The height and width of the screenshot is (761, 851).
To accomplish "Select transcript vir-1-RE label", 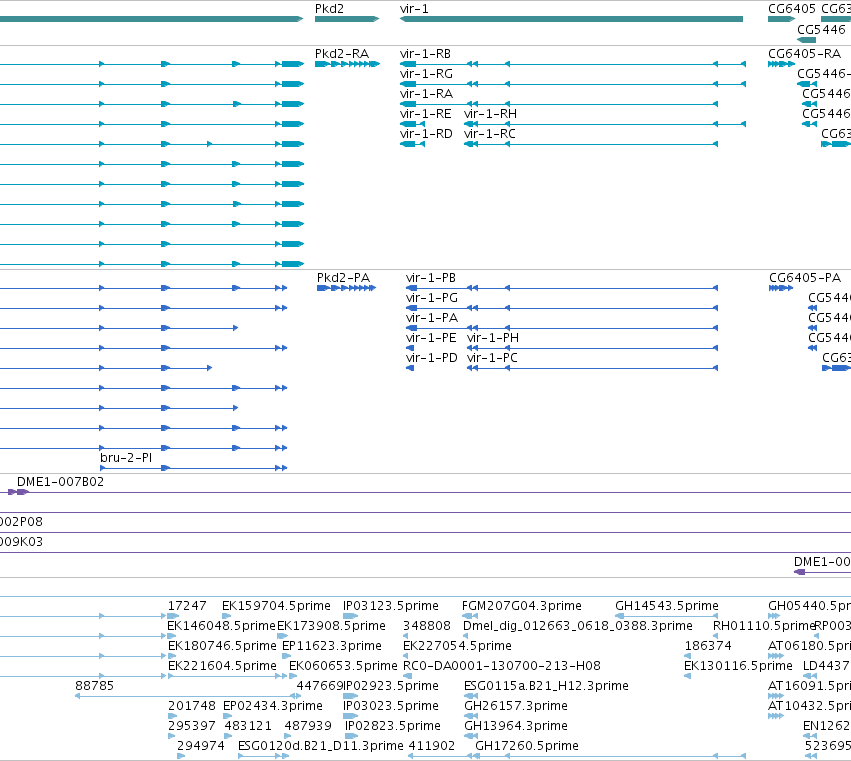I will (426, 114).
